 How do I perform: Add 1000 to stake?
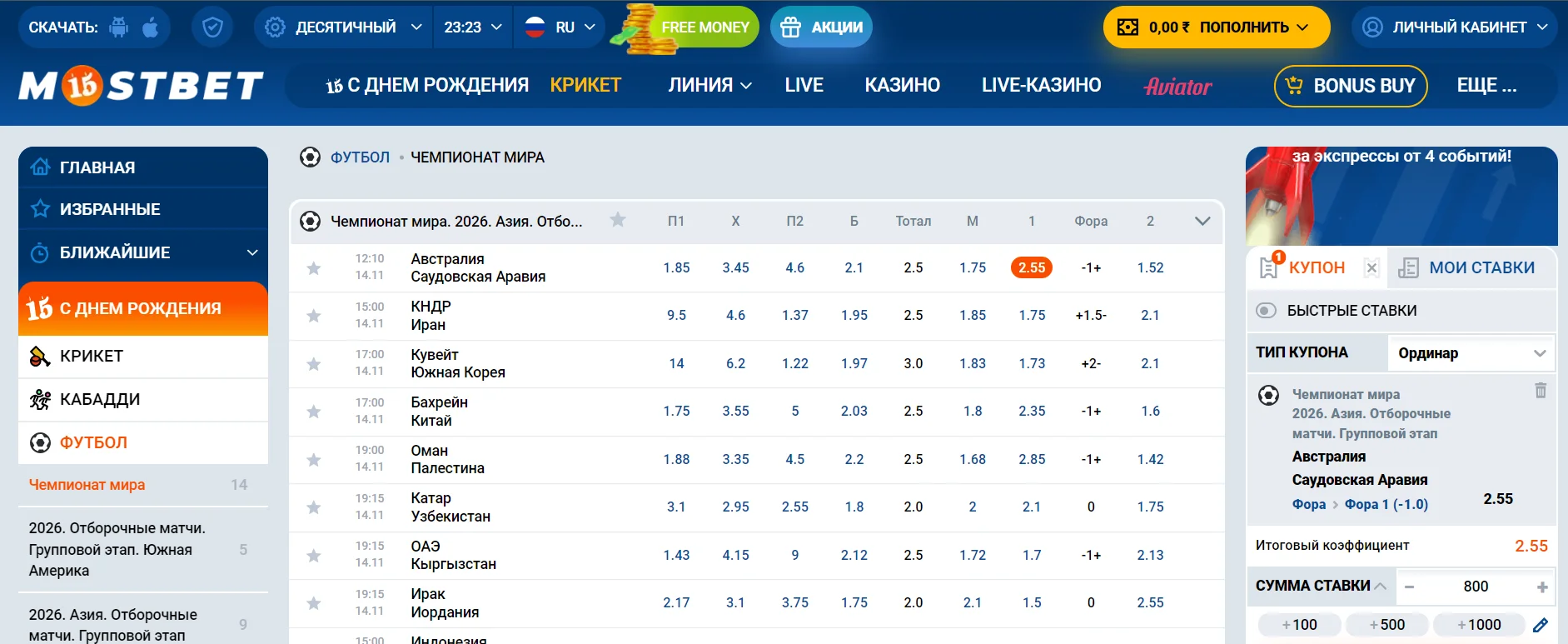[1479, 625]
